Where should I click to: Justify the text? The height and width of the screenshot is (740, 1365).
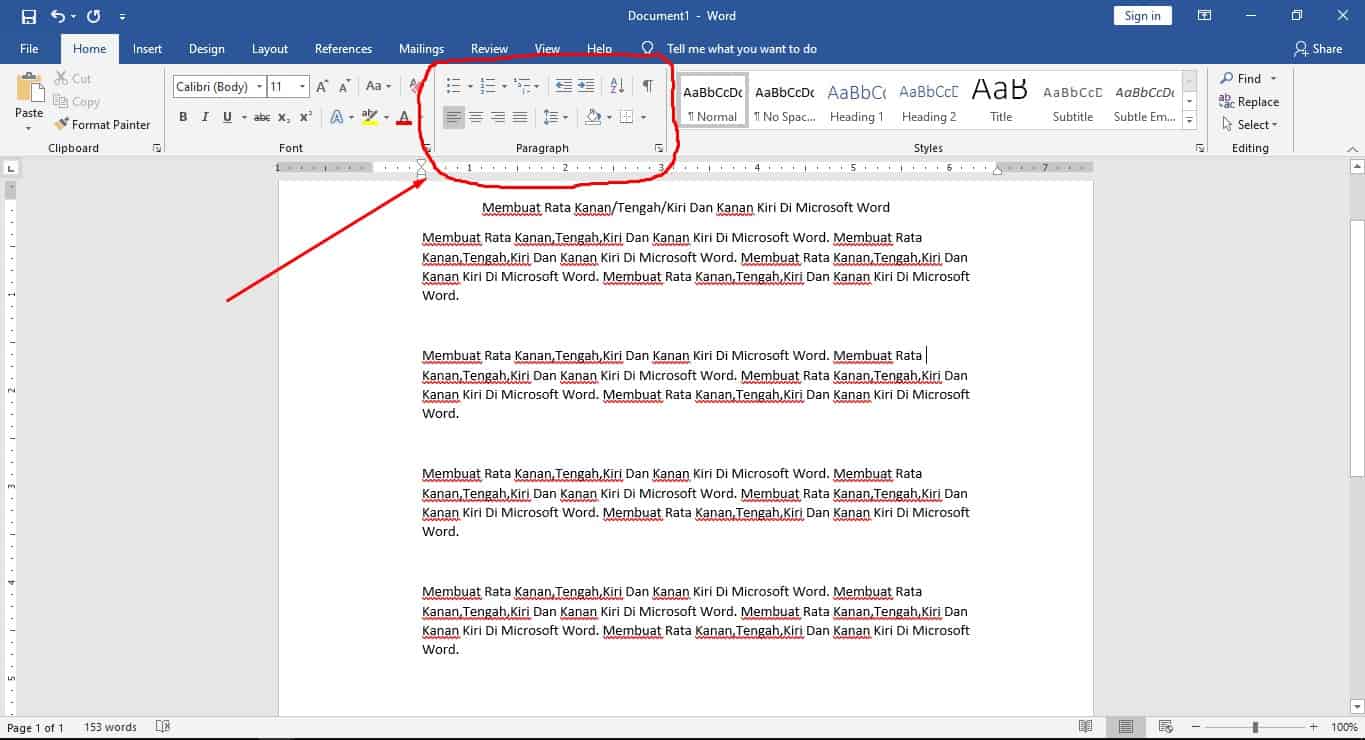[x=520, y=117]
